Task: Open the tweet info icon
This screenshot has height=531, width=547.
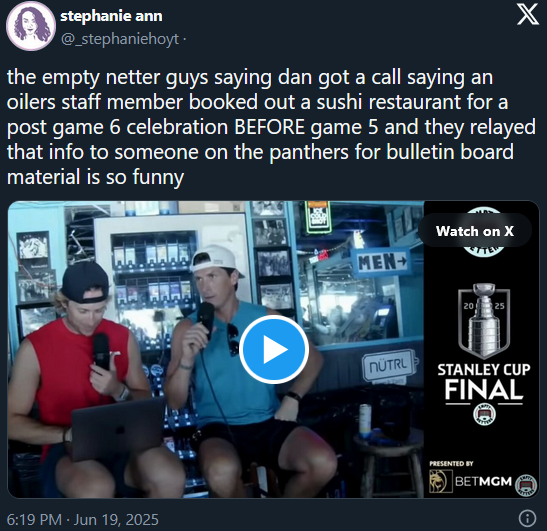Action: pyautogui.click(x=527, y=518)
